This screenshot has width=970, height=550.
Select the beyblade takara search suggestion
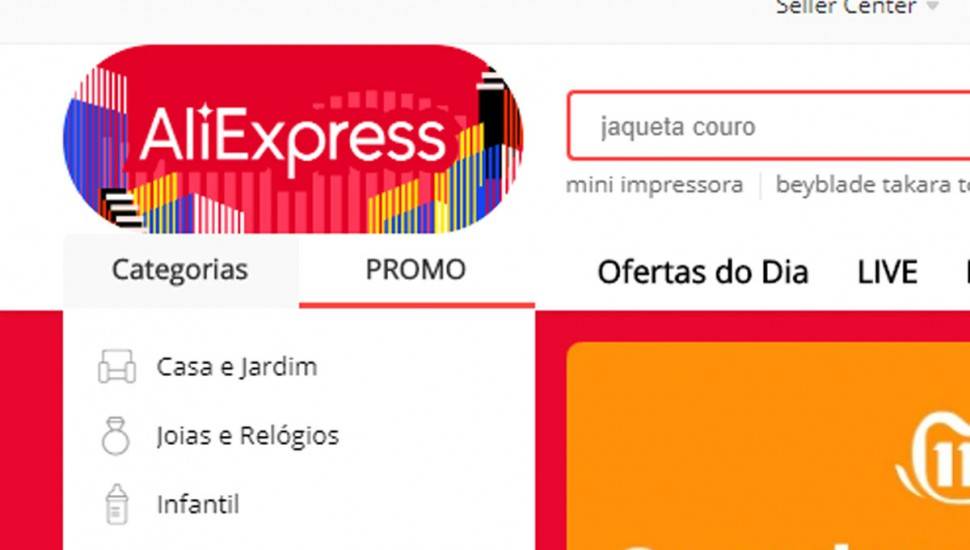point(872,185)
